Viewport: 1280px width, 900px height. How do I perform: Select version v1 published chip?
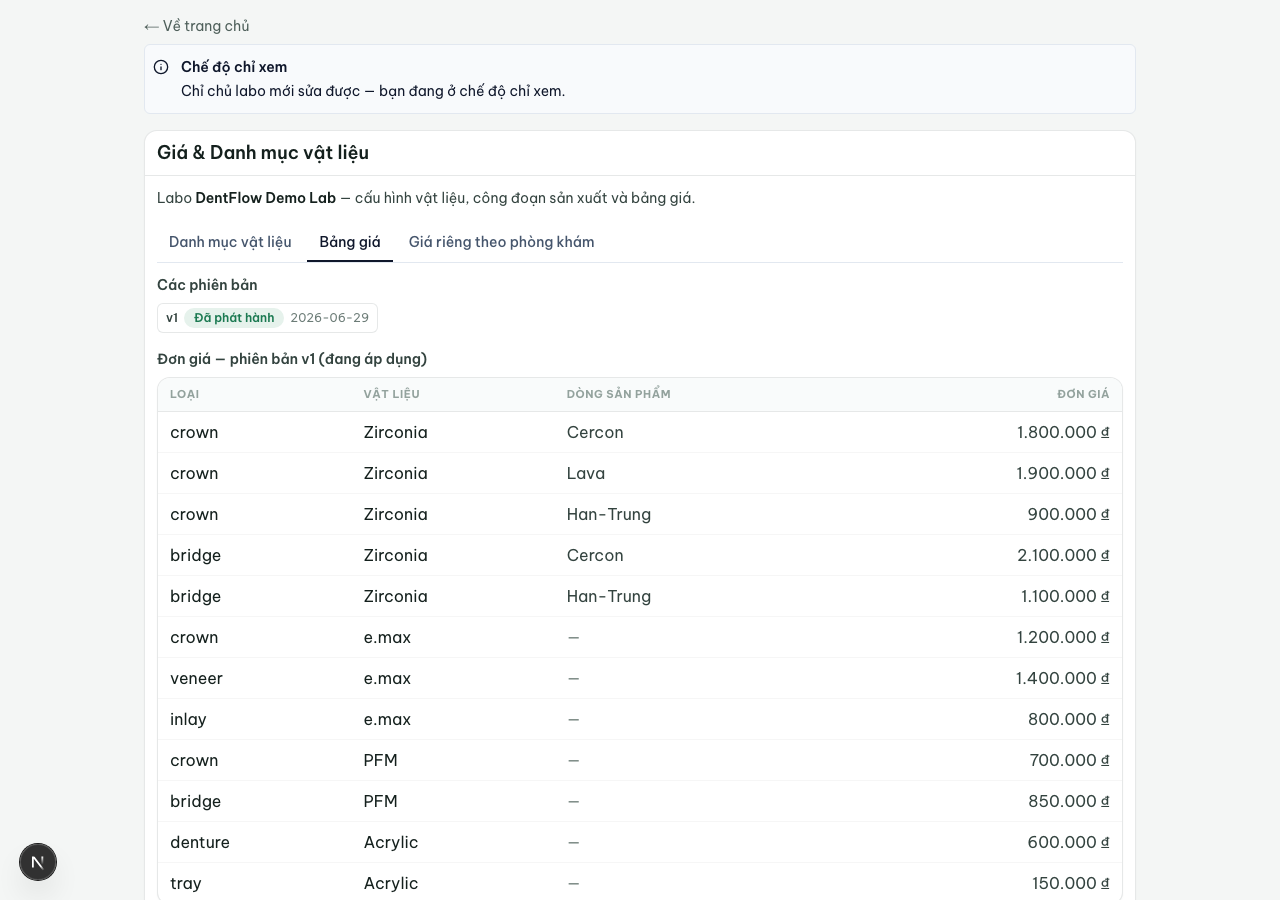267,318
